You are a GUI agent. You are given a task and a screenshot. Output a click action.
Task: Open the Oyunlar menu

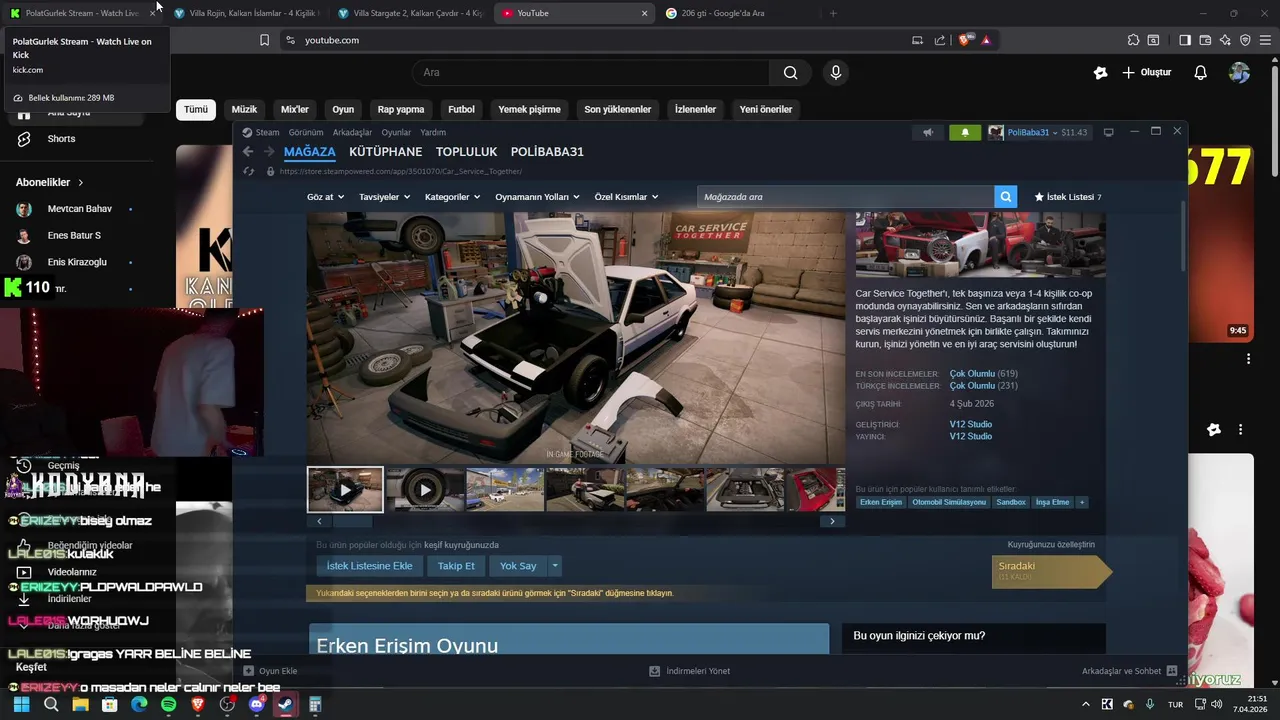coord(396,132)
